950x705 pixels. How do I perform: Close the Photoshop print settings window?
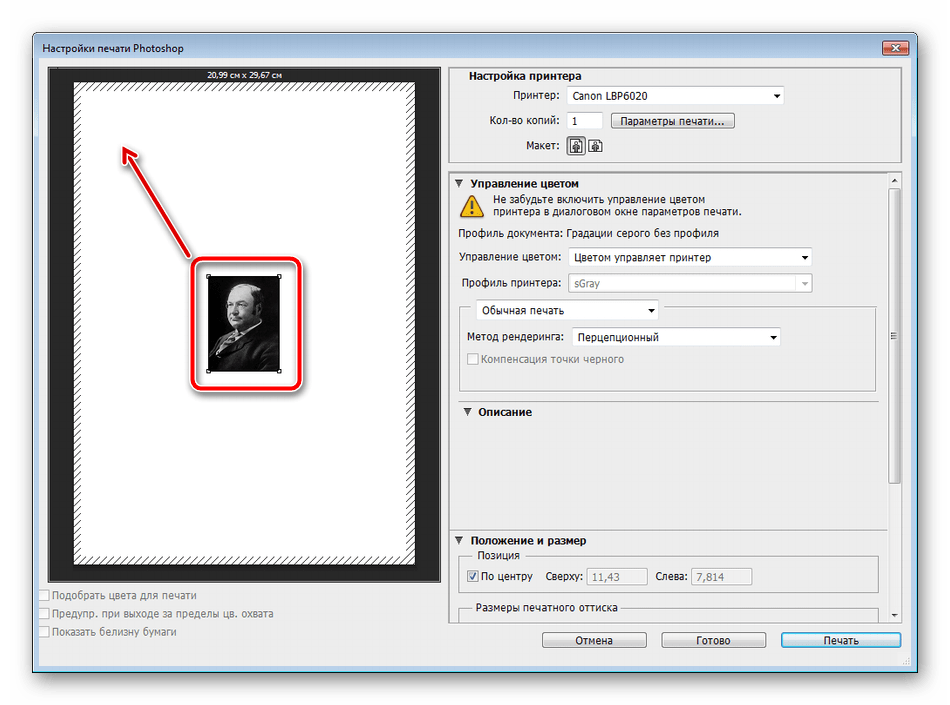point(893,48)
